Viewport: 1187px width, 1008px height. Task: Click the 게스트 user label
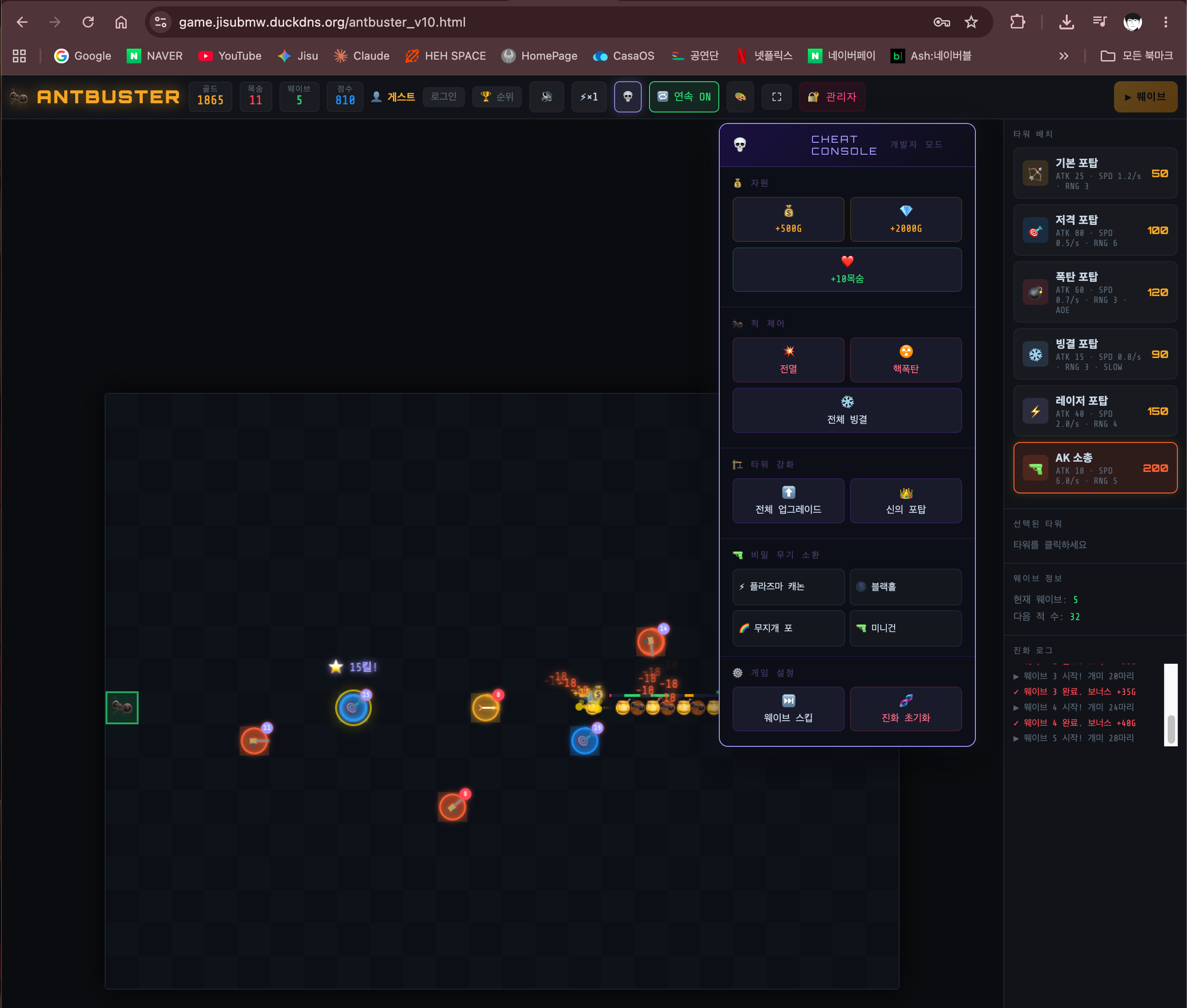[x=393, y=97]
